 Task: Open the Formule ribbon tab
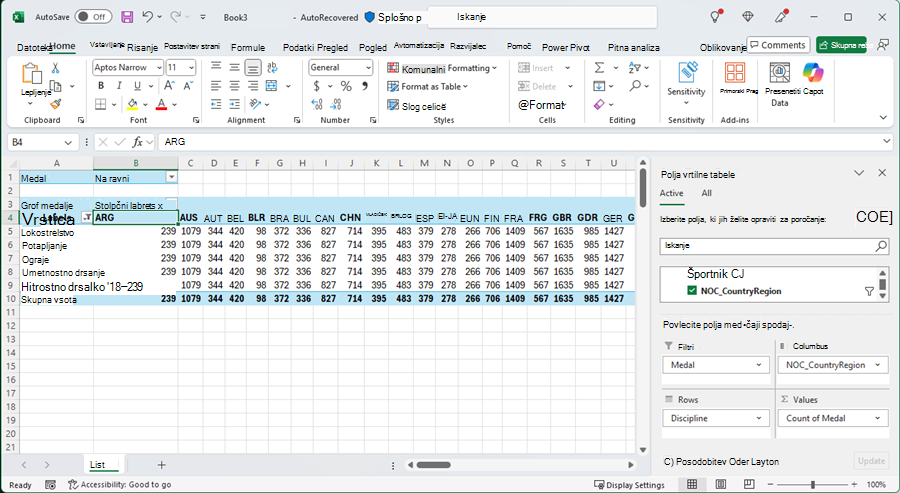coord(248,48)
